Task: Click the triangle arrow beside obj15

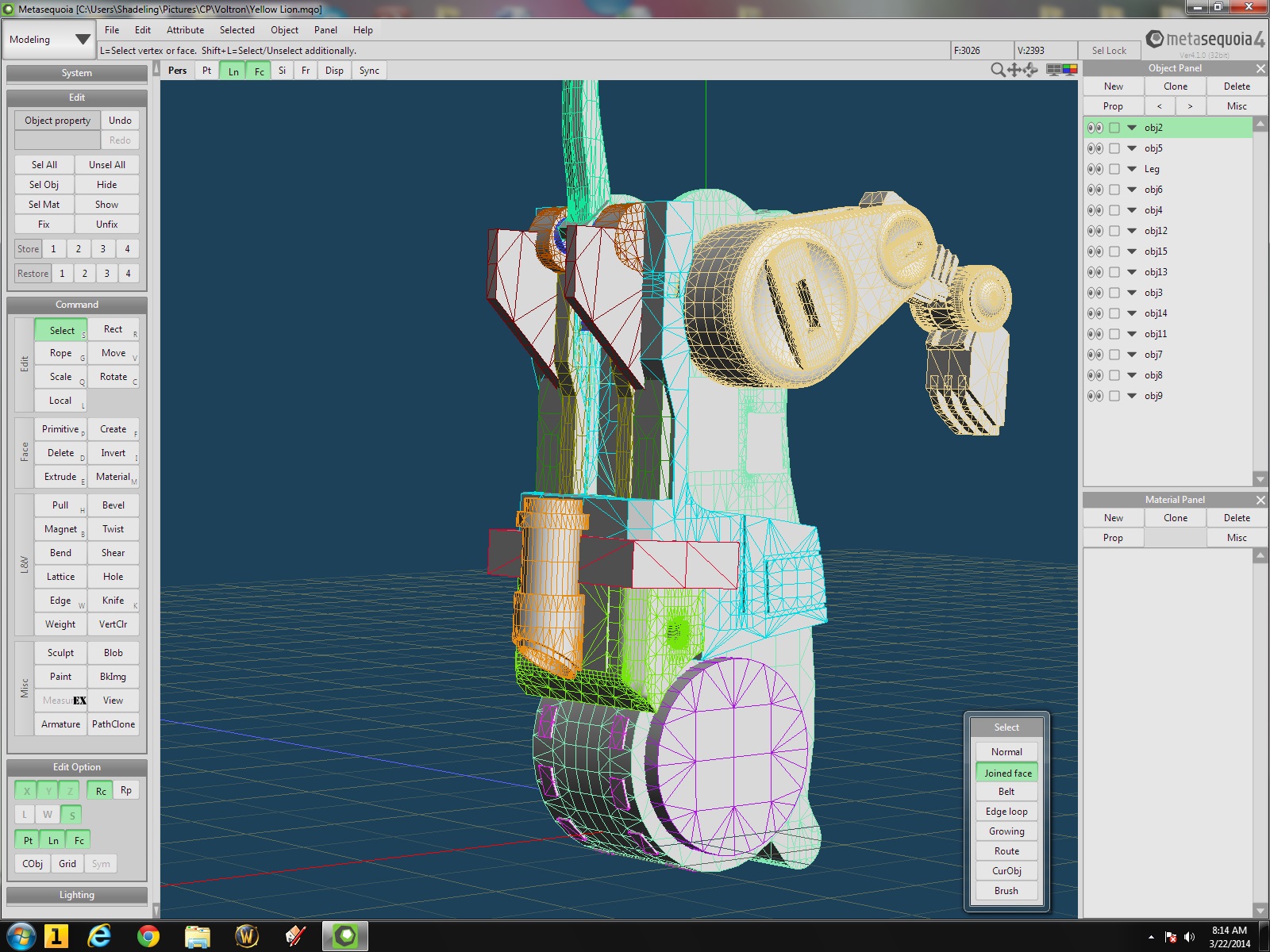Action: tap(1132, 251)
